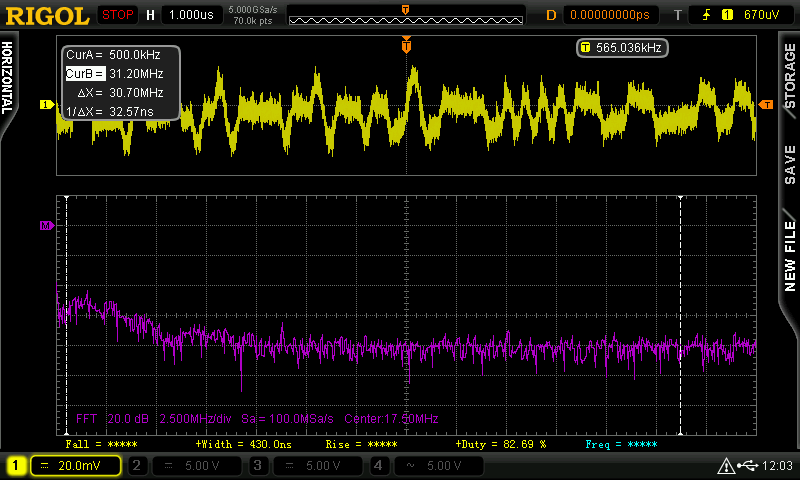Click the cyan Freq measurement readout
The height and width of the screenshot is (480, 800).
(621, 444)
